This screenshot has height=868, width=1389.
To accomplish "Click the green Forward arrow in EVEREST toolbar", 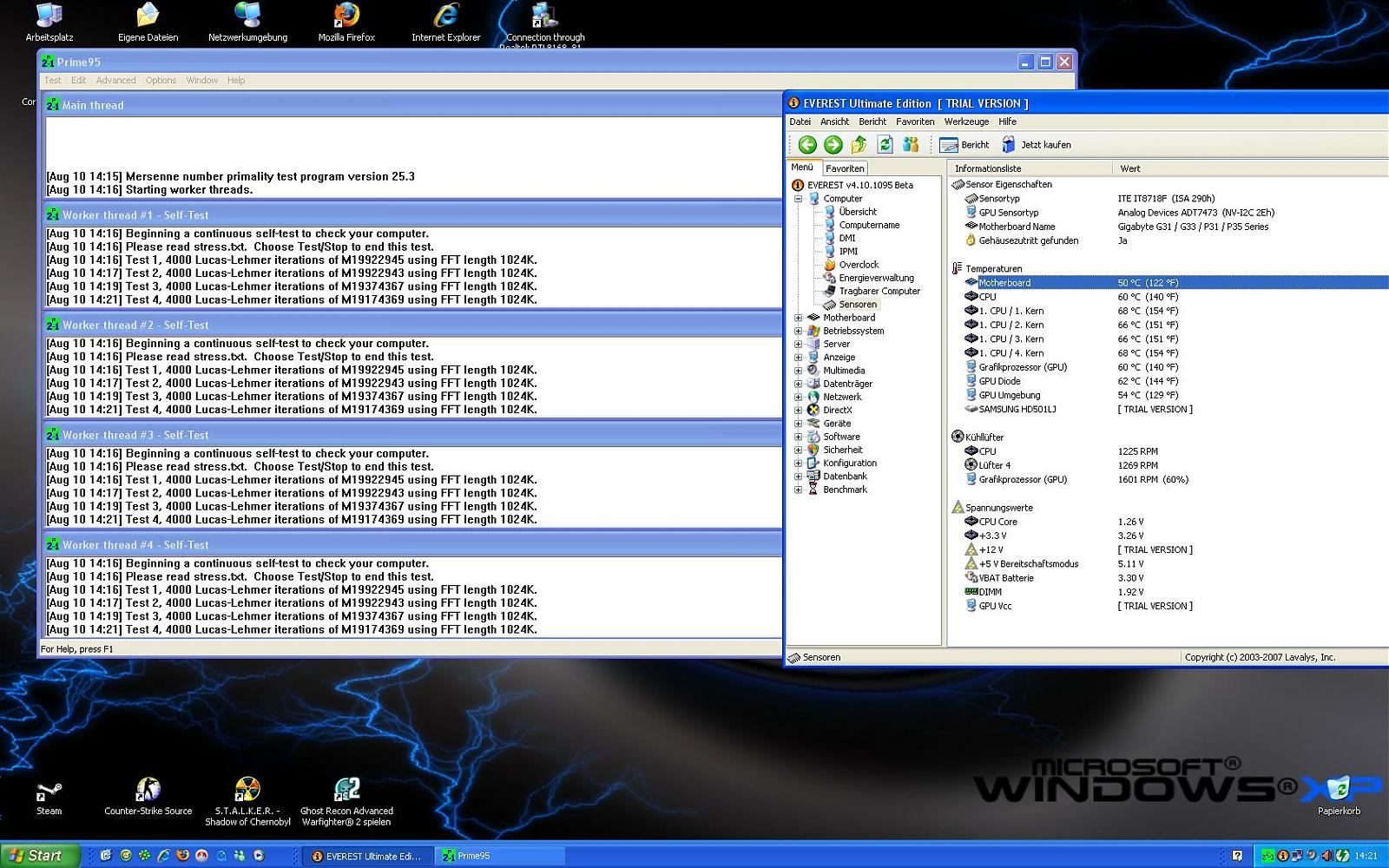I will 833,145.
